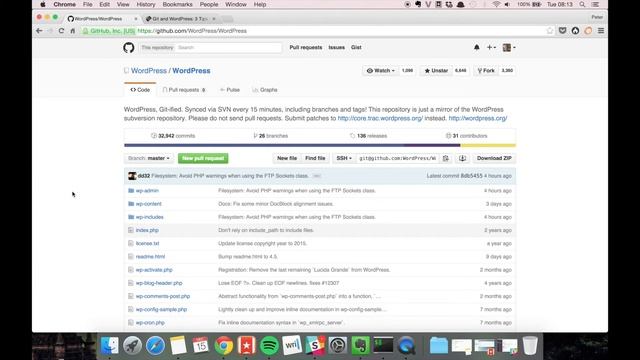Open the user avatar menu
Viewport: 640px width, 360px height.
point(509,47)
